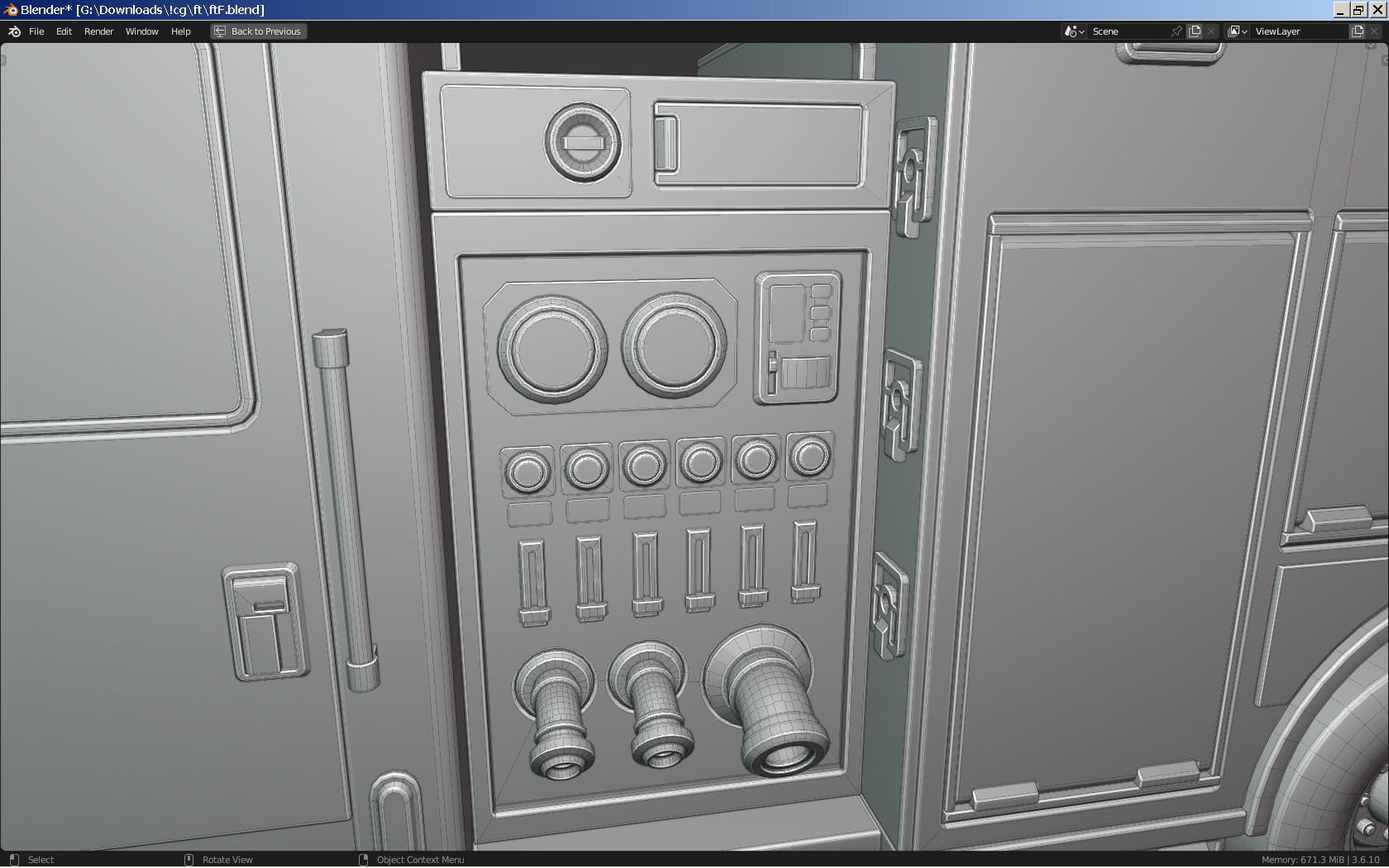Click the middle mouse icon beside Rotate View

click(x=189, y=860)
